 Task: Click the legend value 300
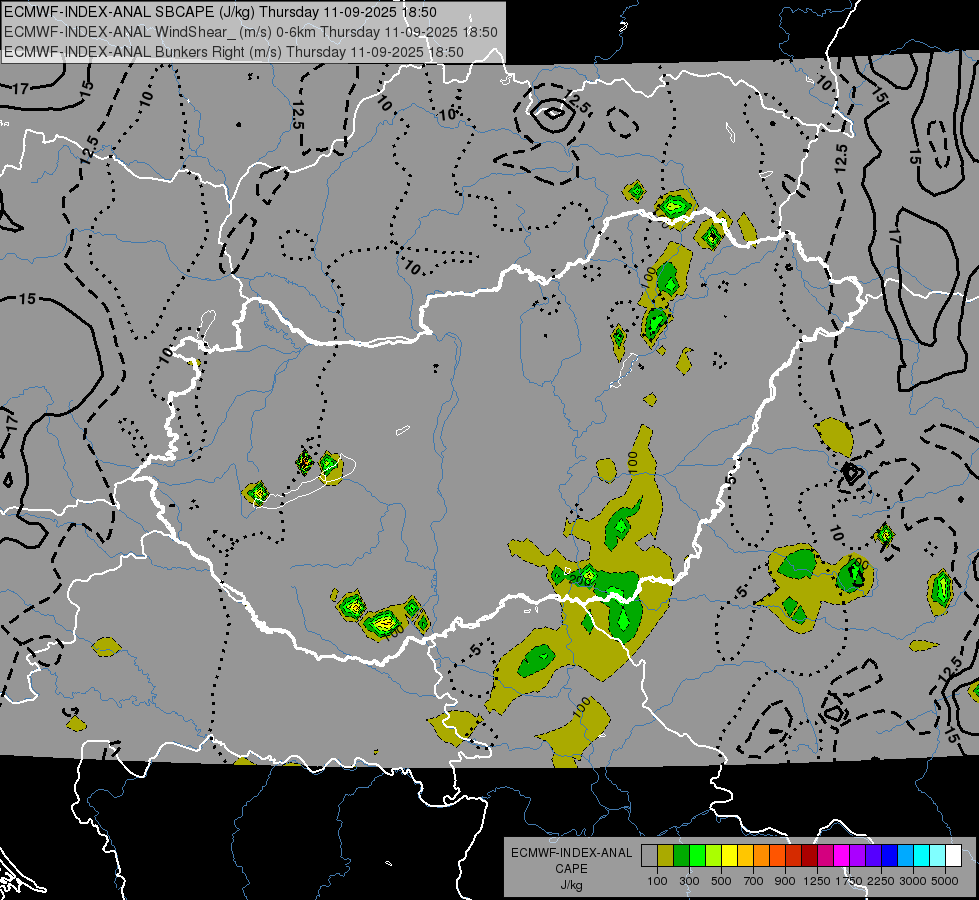pos(689,881)
